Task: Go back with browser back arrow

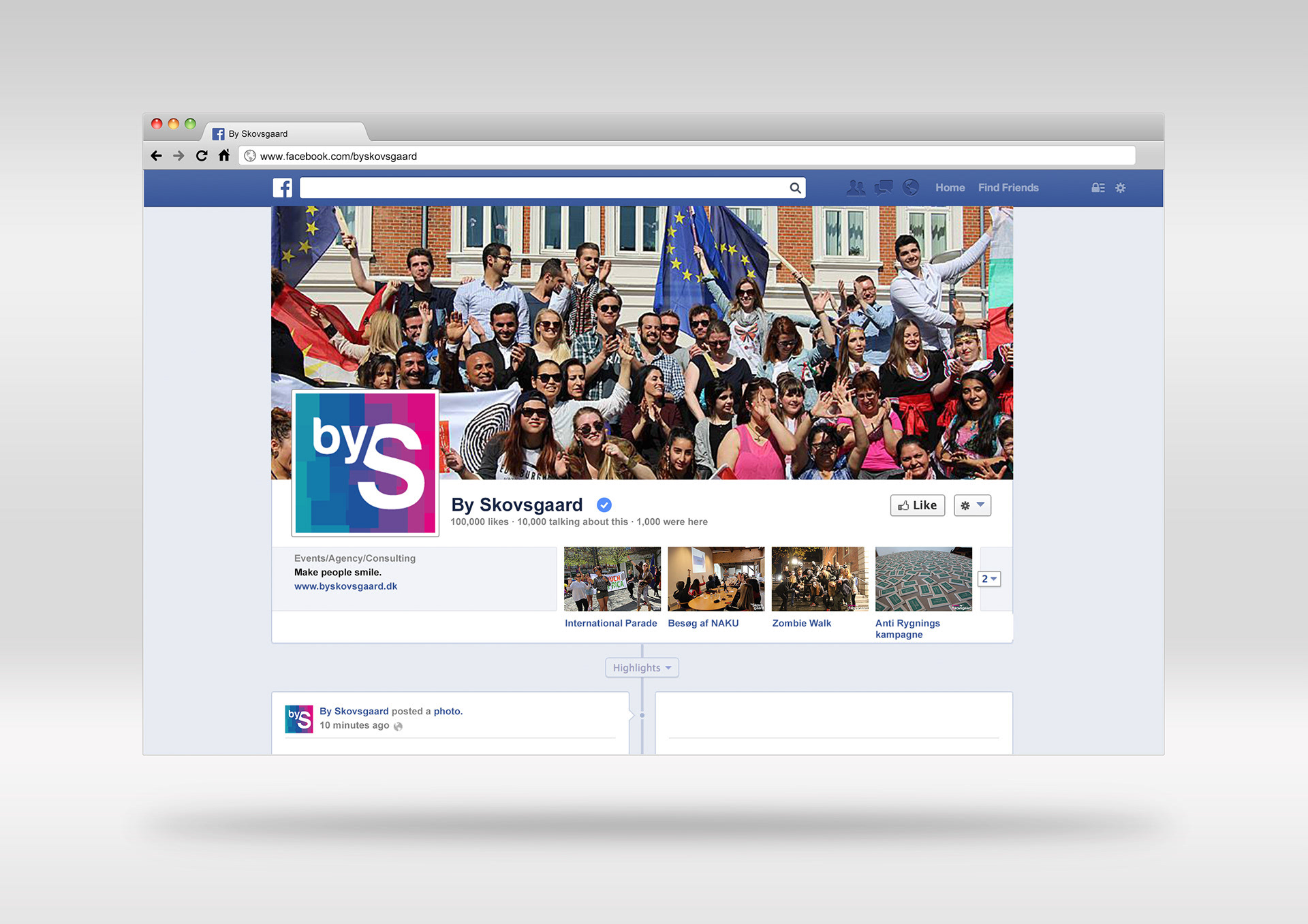Action: pyautogui.click(x=157, y=156)
